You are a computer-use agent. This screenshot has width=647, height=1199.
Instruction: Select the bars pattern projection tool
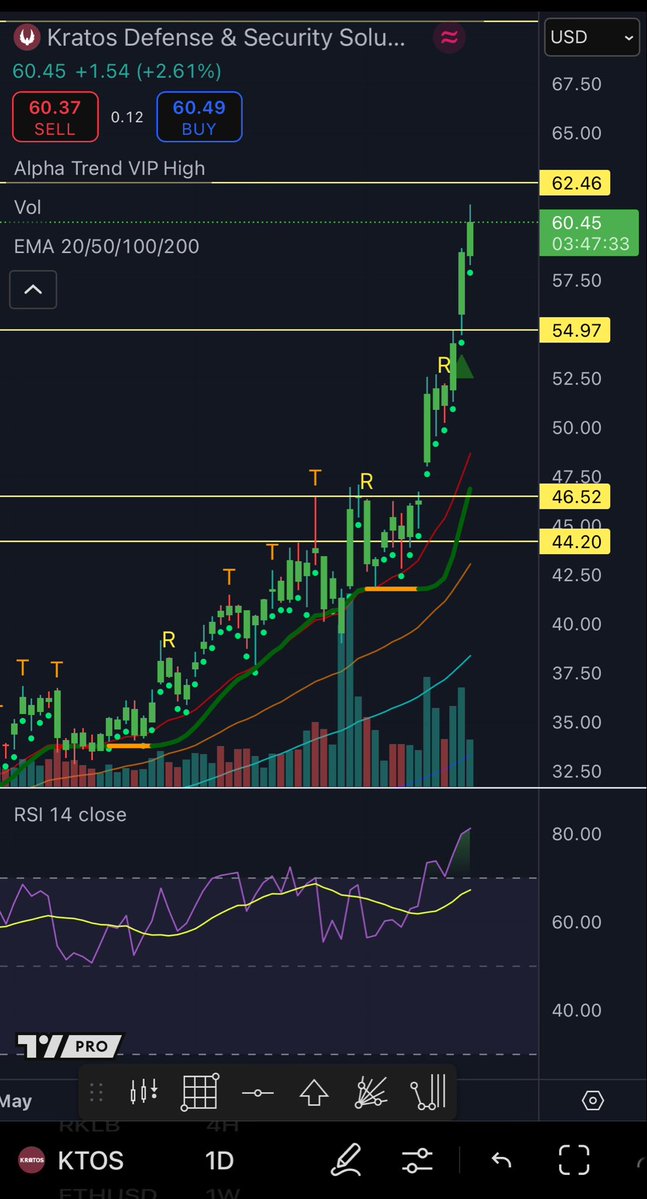coord(428,1092)
